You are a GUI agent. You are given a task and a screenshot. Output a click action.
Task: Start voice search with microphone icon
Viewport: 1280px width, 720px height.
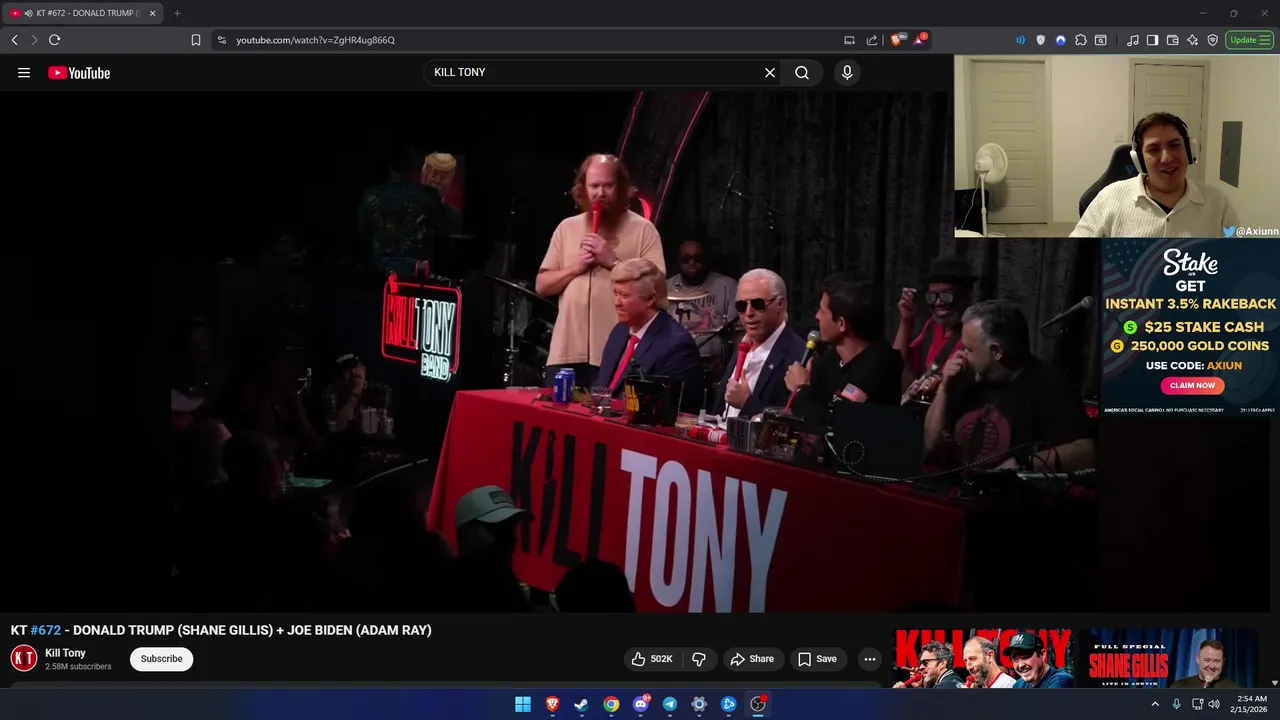pyautogui.click(x=847, y=72)
